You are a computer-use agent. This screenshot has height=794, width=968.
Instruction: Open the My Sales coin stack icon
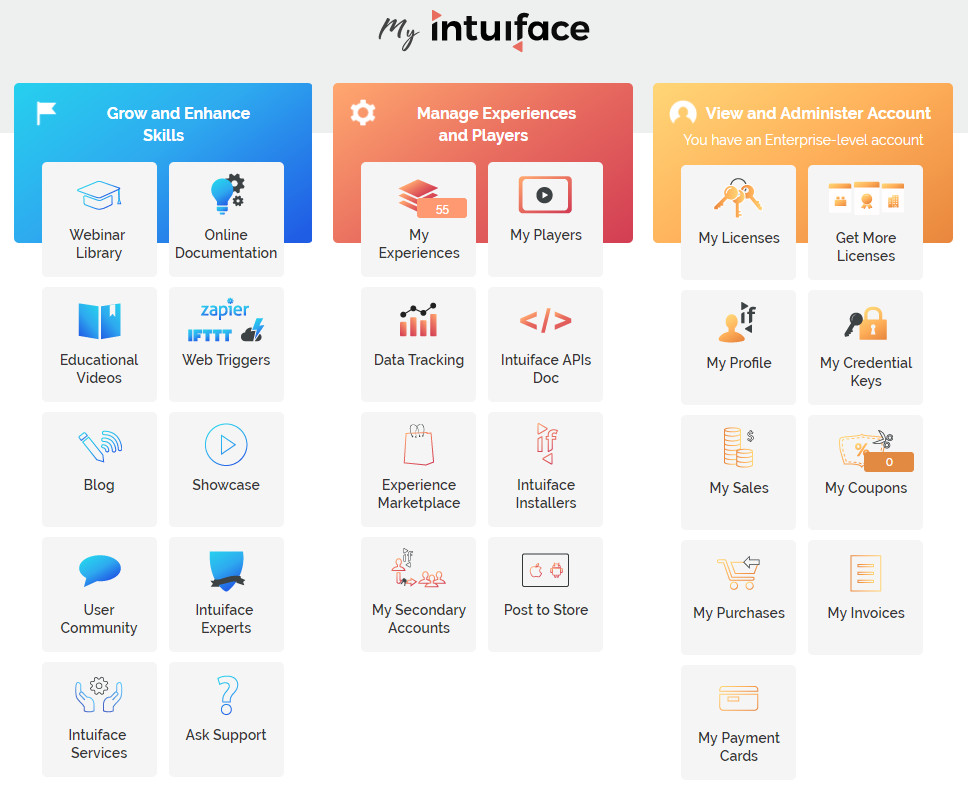[739, 447]
